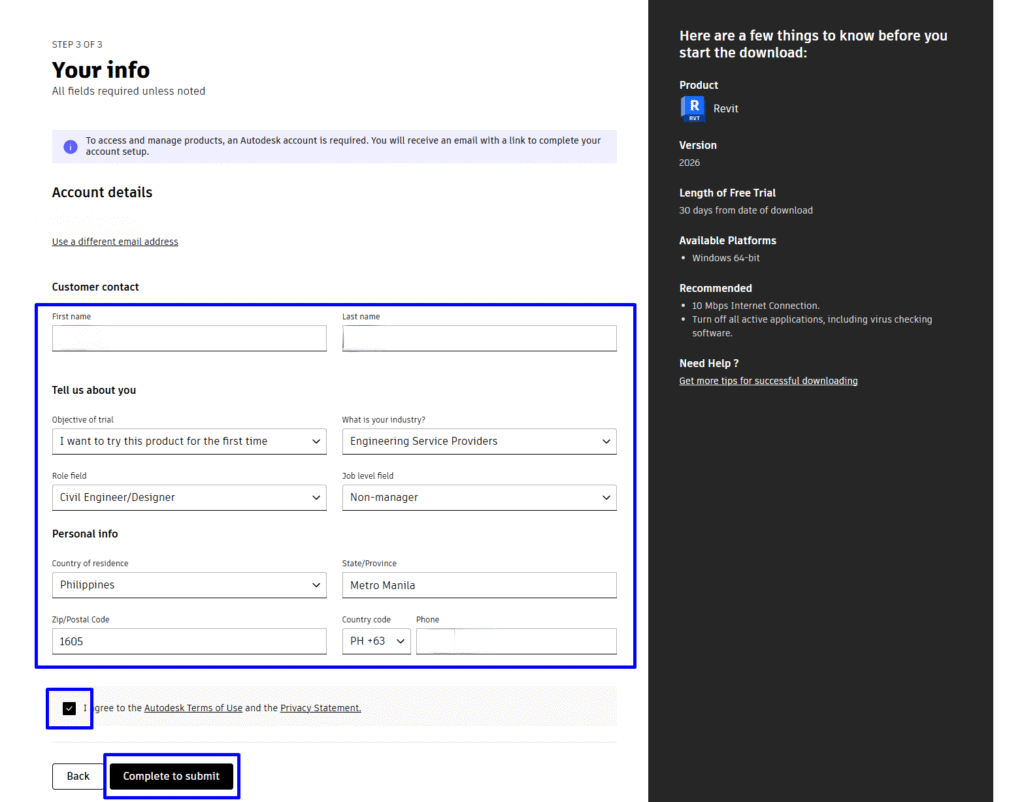
Task: Click the 'Windows 64-bit' platform text
Action: click(x=726, y=258)
